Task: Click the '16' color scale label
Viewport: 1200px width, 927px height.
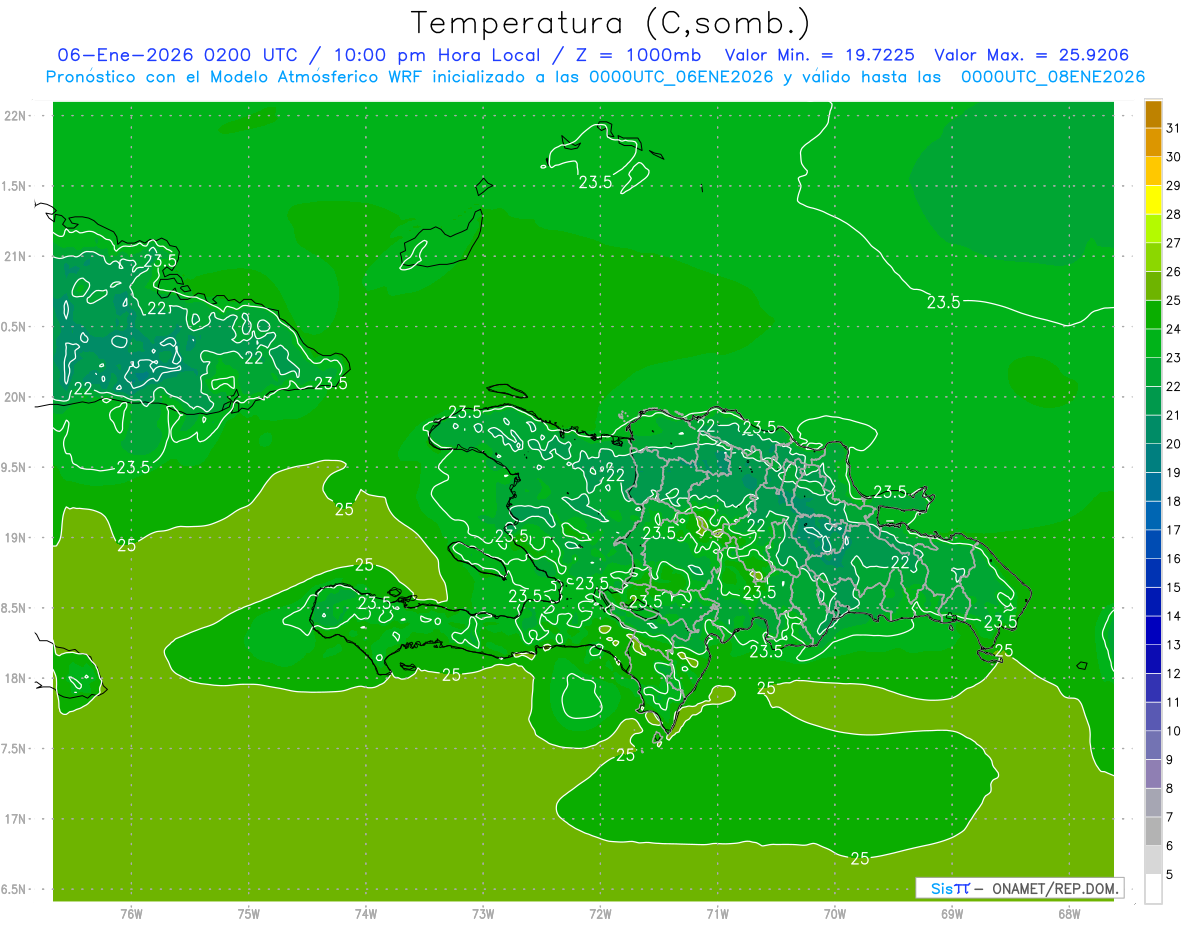Action: pos(1174,559)
